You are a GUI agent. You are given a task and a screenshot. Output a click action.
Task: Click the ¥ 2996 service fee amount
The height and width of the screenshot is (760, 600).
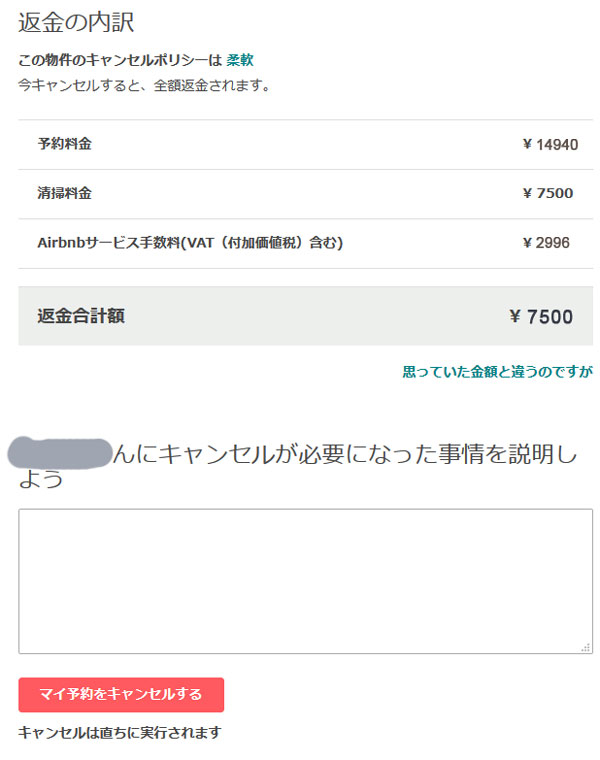pyautogui.click(x=546, y=242)
